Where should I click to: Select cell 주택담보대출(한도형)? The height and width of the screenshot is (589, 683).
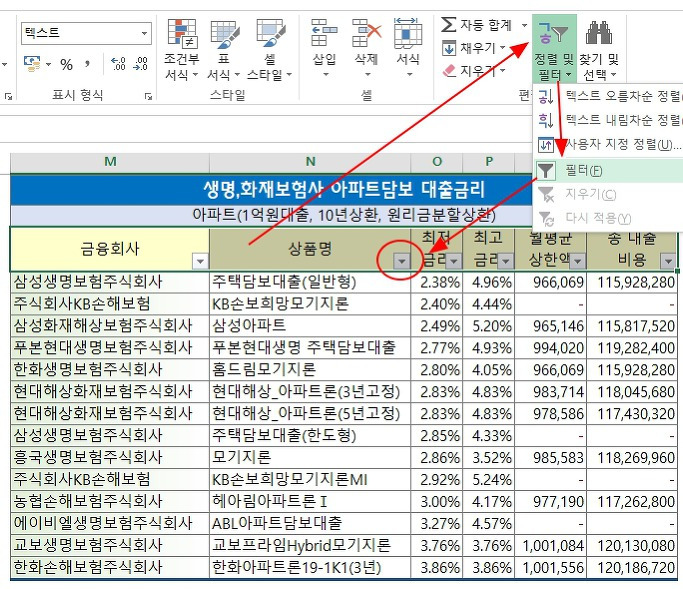coord(310,436)
